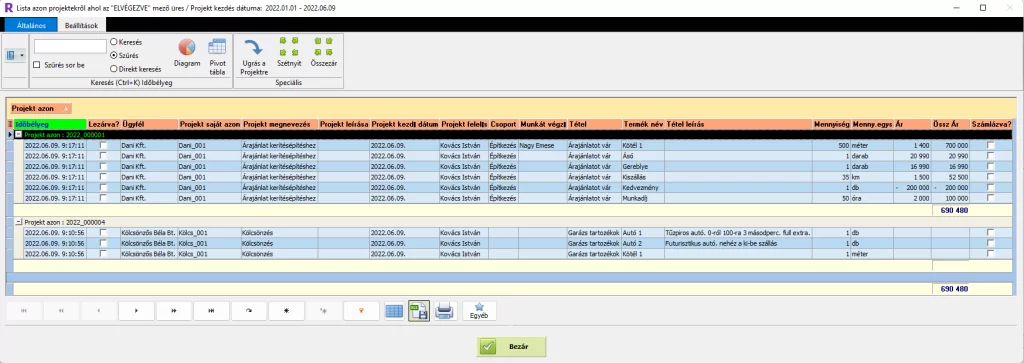1024x363 pixels.
Task: Jump to the last record
Action: (x=211, y=311)
